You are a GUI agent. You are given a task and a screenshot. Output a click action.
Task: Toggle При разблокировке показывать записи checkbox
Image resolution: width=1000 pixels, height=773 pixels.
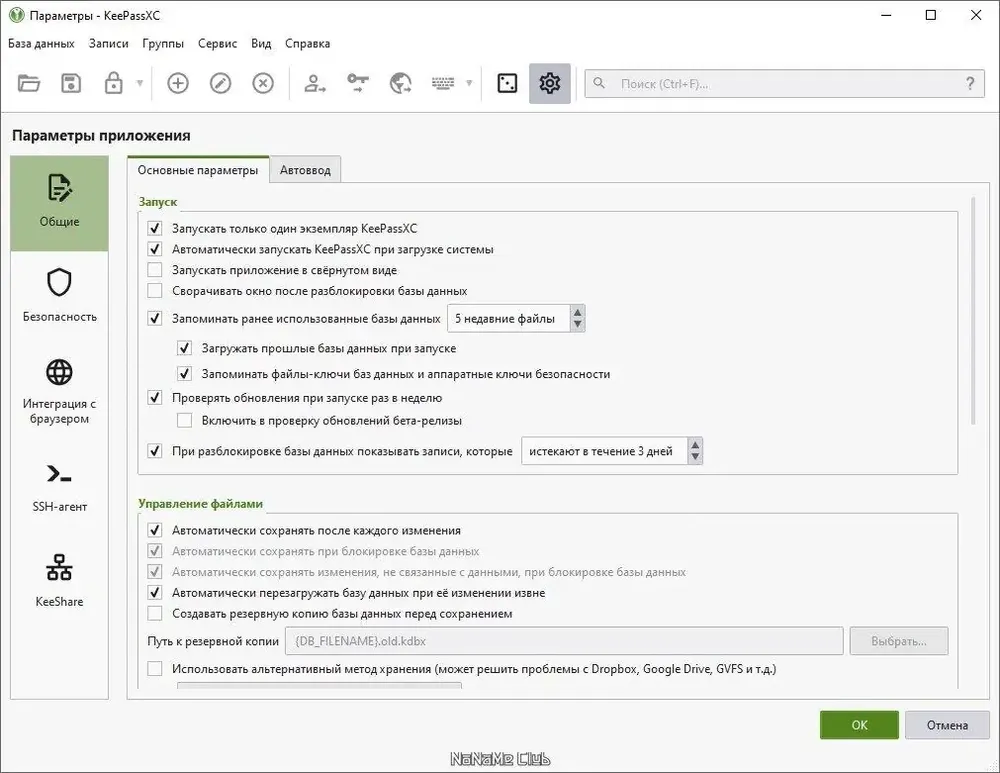pos(155,451)
